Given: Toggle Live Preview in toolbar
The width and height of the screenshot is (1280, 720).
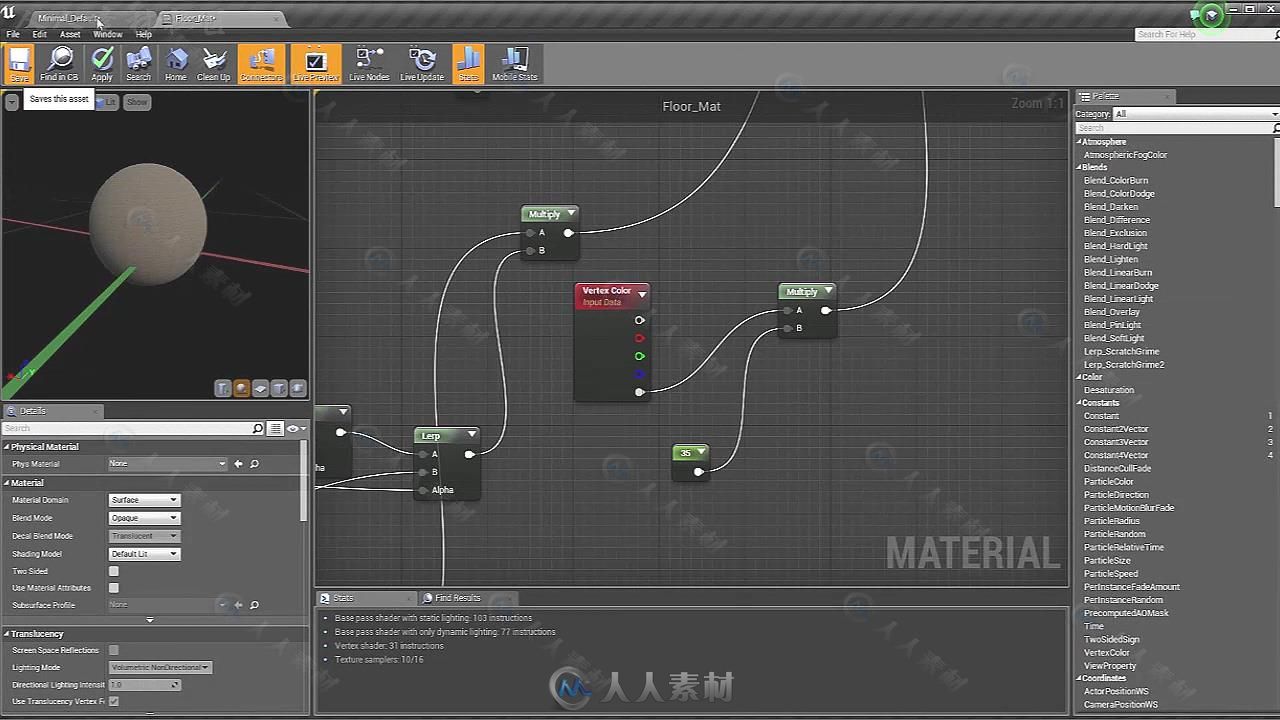Looking at the screenshot, I should point(315,64).
